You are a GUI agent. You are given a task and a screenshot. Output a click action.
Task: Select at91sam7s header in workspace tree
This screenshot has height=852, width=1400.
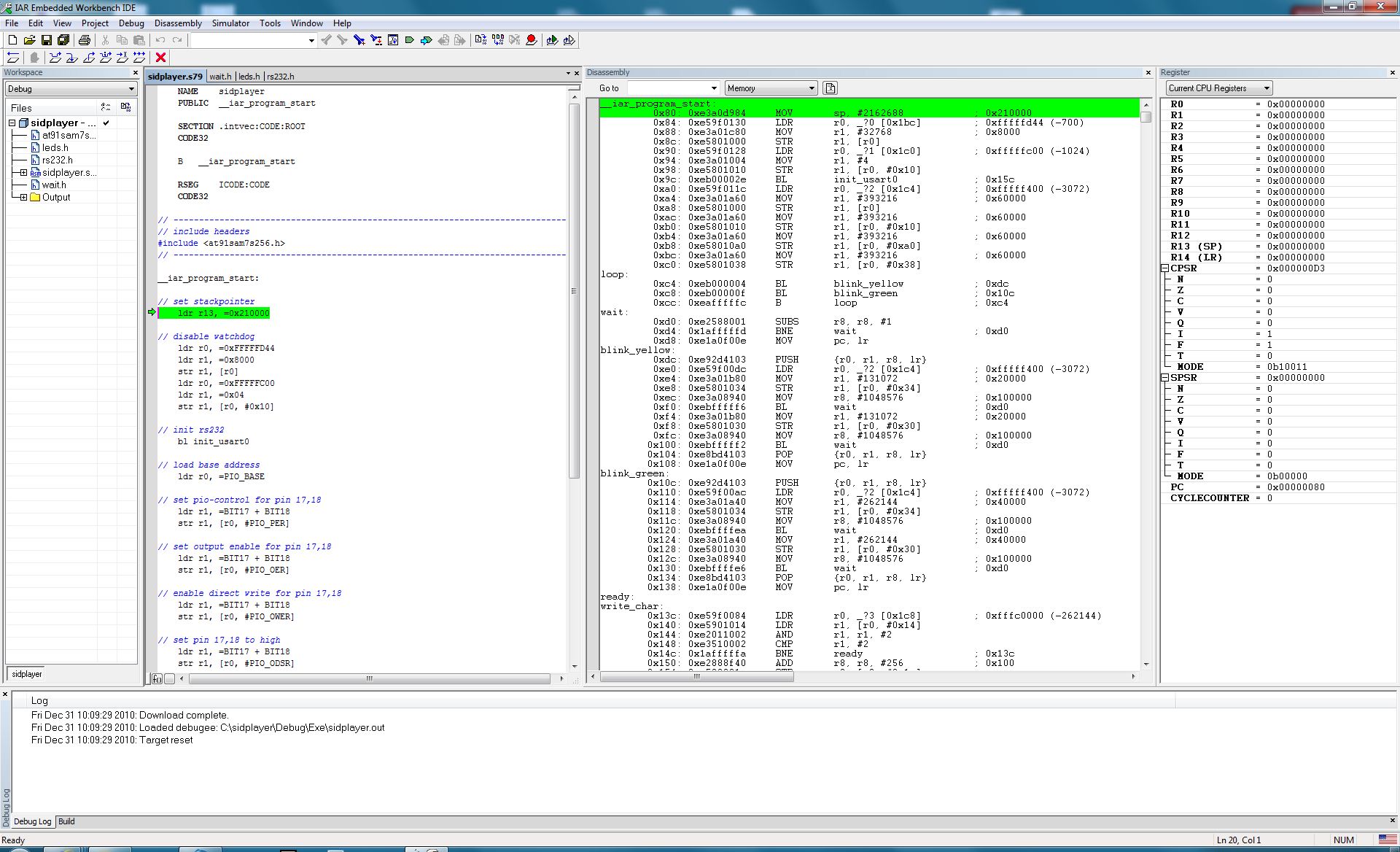(69, 135)
